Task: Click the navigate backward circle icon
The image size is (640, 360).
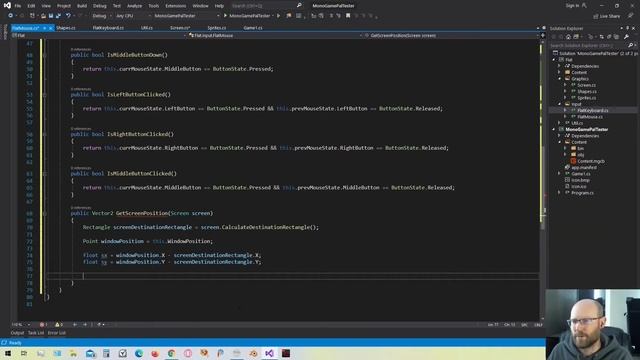Action: click(10, 16)
